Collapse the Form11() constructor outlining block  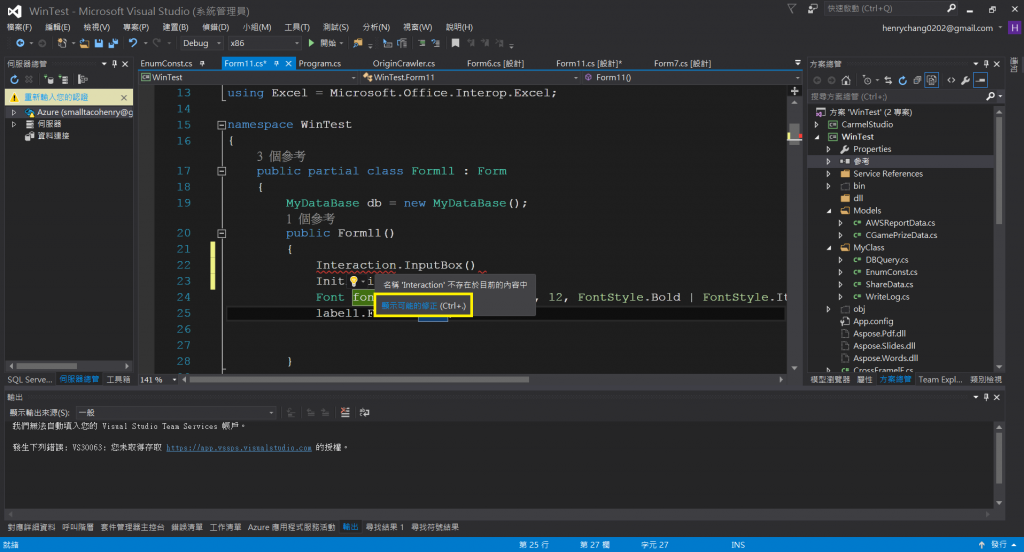[x=221, y=233]
